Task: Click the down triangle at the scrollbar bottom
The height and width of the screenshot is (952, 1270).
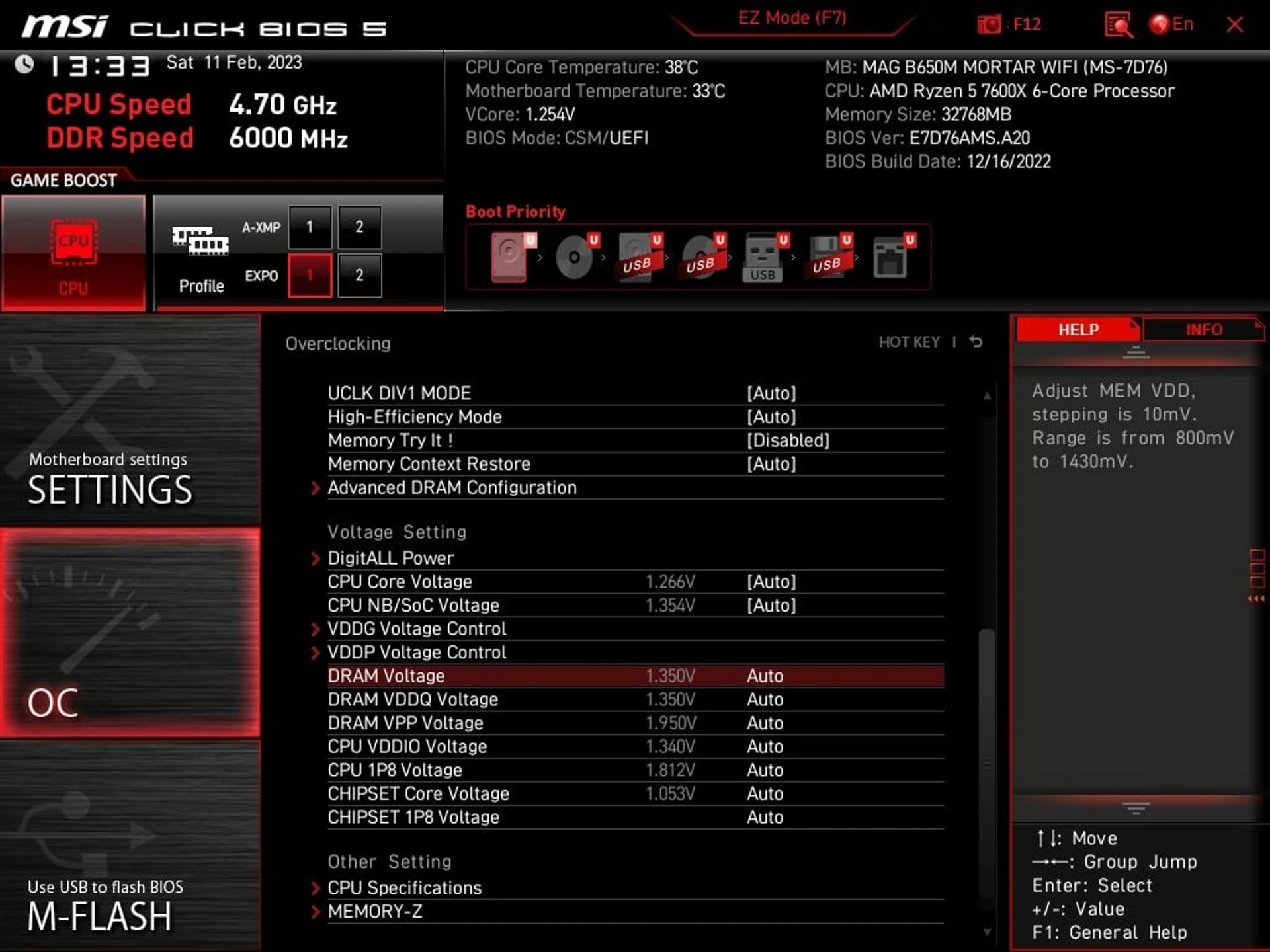Action: coord(987,932)
